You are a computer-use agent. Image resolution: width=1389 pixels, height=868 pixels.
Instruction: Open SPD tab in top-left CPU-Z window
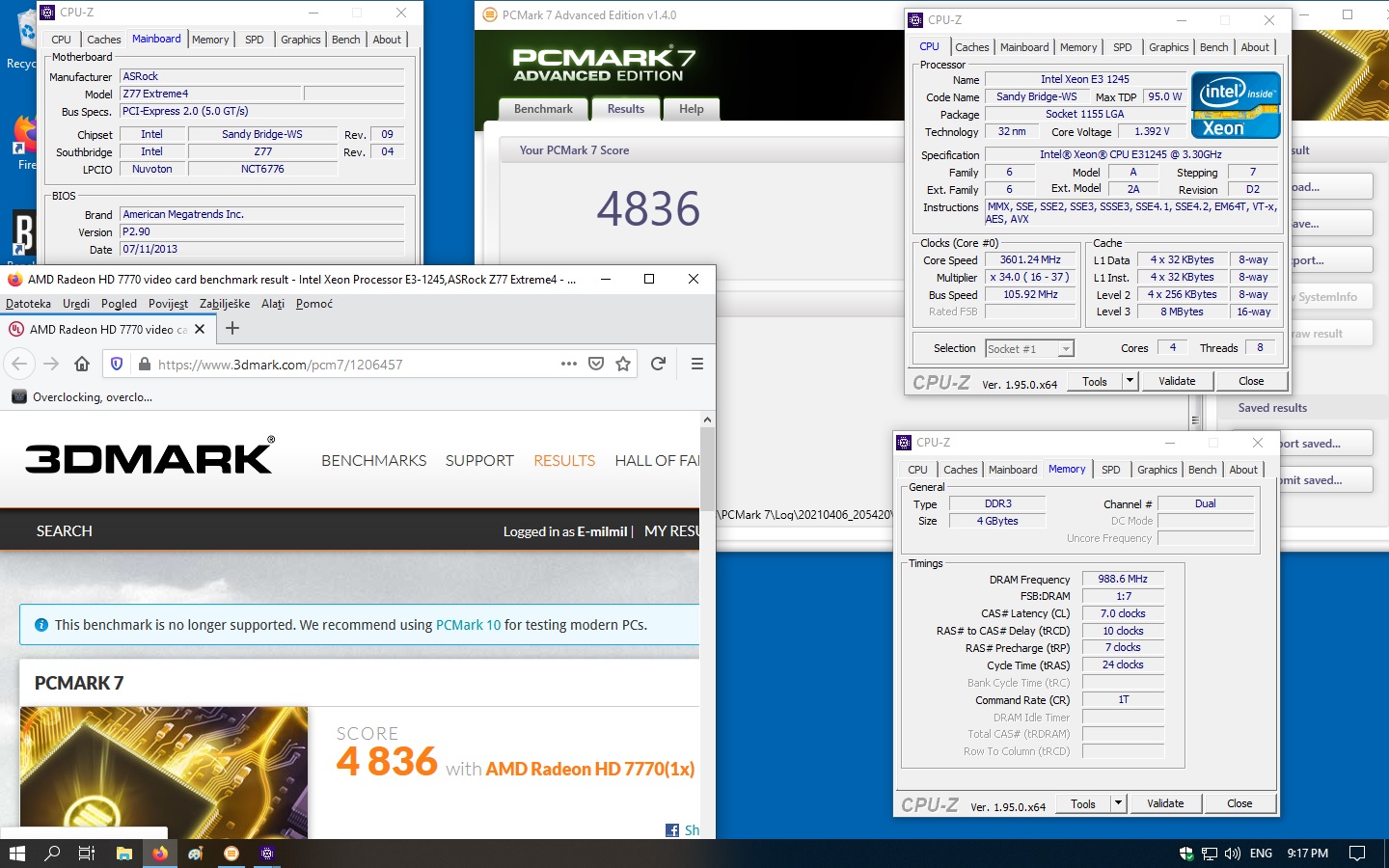pyautogui.click(x=255, y=40)
